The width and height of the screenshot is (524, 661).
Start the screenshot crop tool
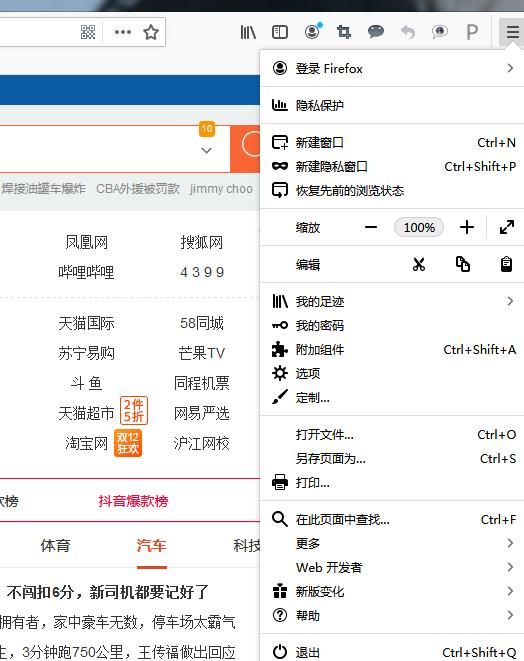(344, 32)
